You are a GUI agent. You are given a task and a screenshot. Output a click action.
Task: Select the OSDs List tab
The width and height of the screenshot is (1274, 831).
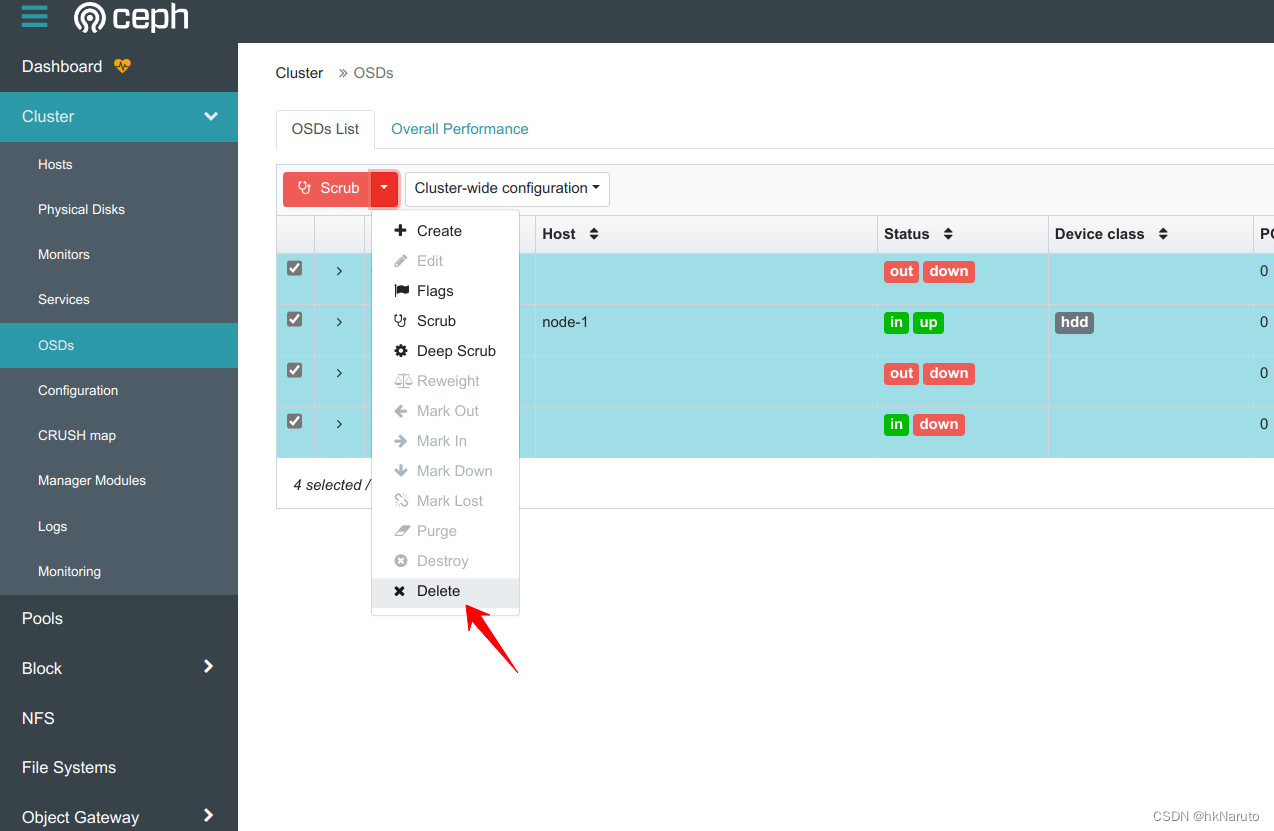coord(325,129)
